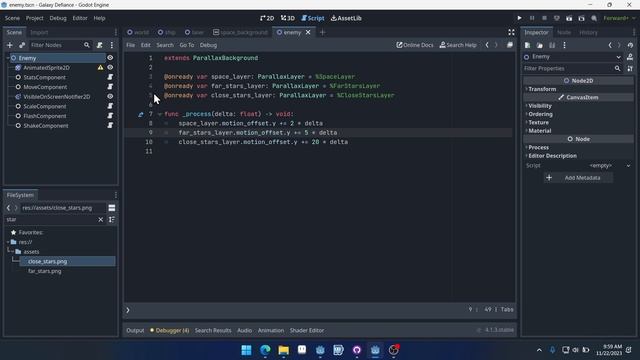Open the FlashComponent script icon

pos(110,116)
